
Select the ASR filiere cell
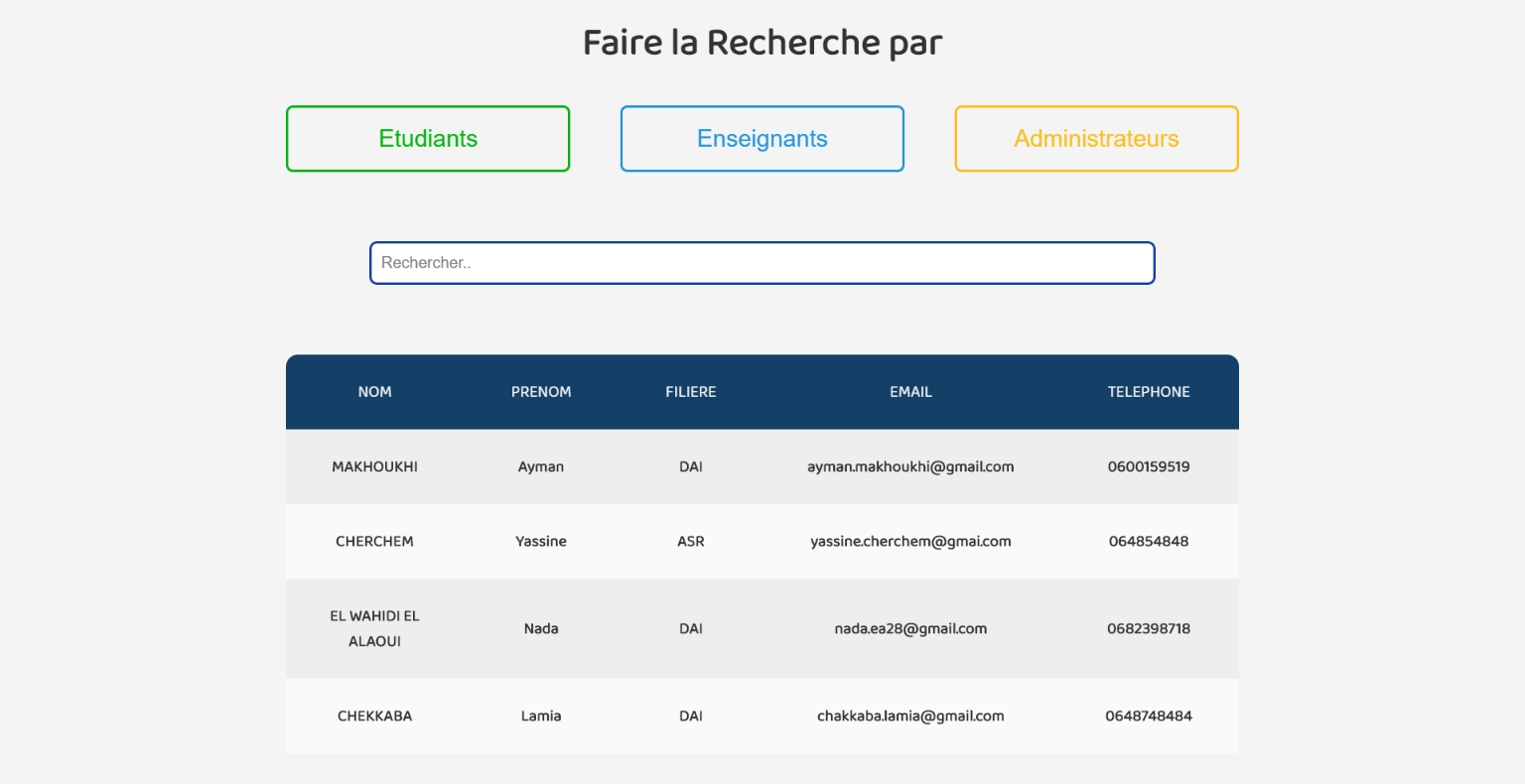(x=691, y=541)
